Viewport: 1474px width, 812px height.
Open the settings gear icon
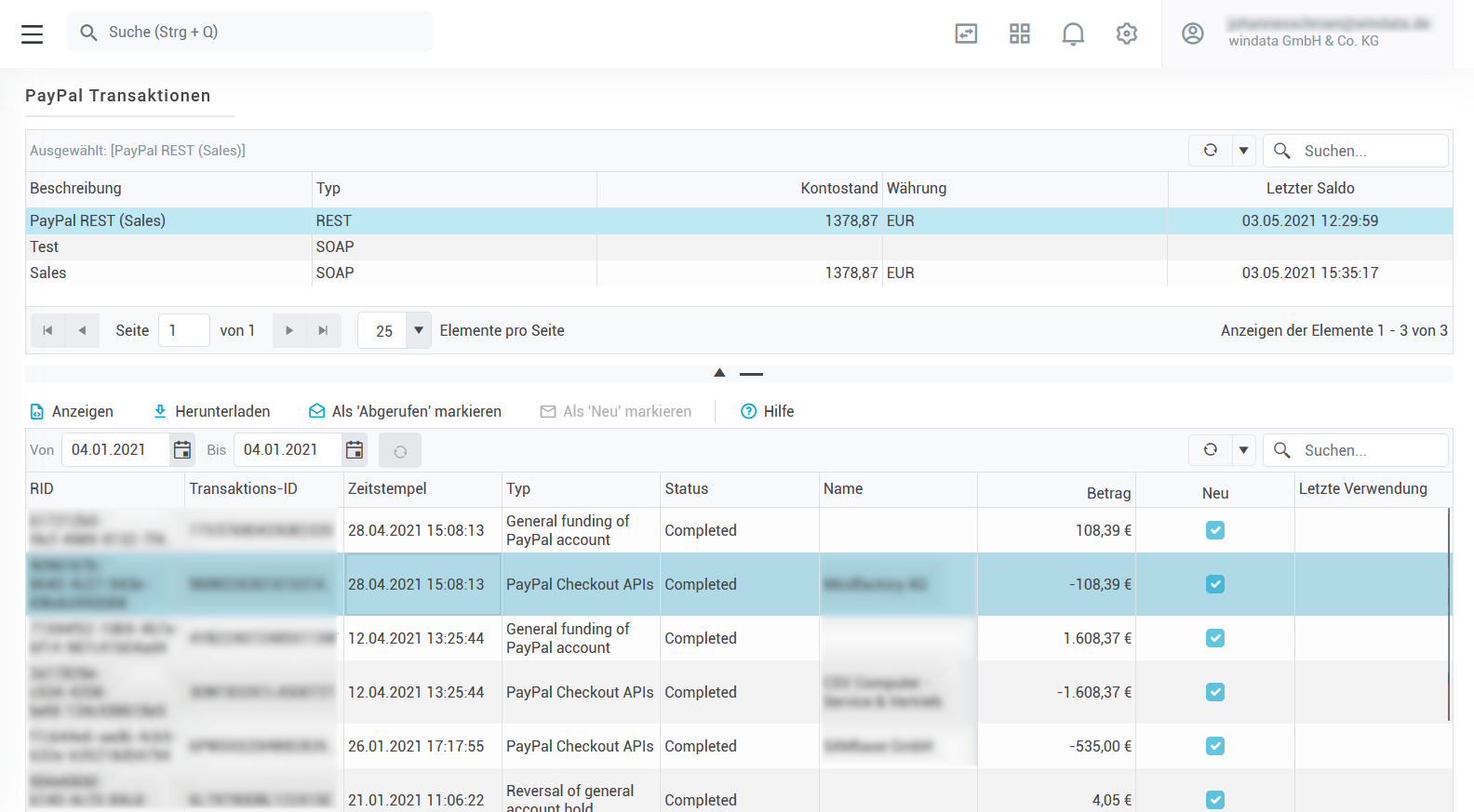[1126, 34]
